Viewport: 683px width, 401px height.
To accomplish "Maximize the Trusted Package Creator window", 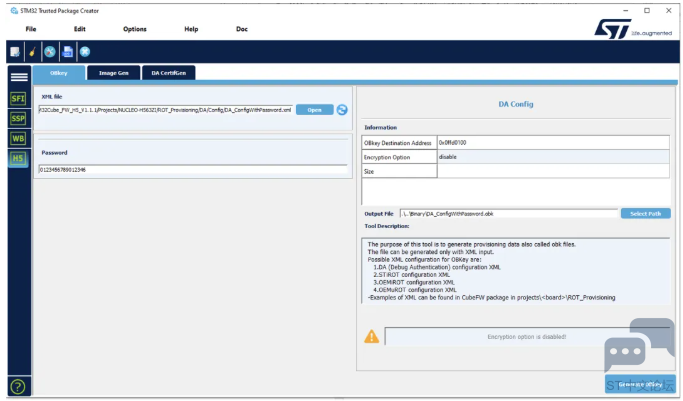I will coord(647,10).
